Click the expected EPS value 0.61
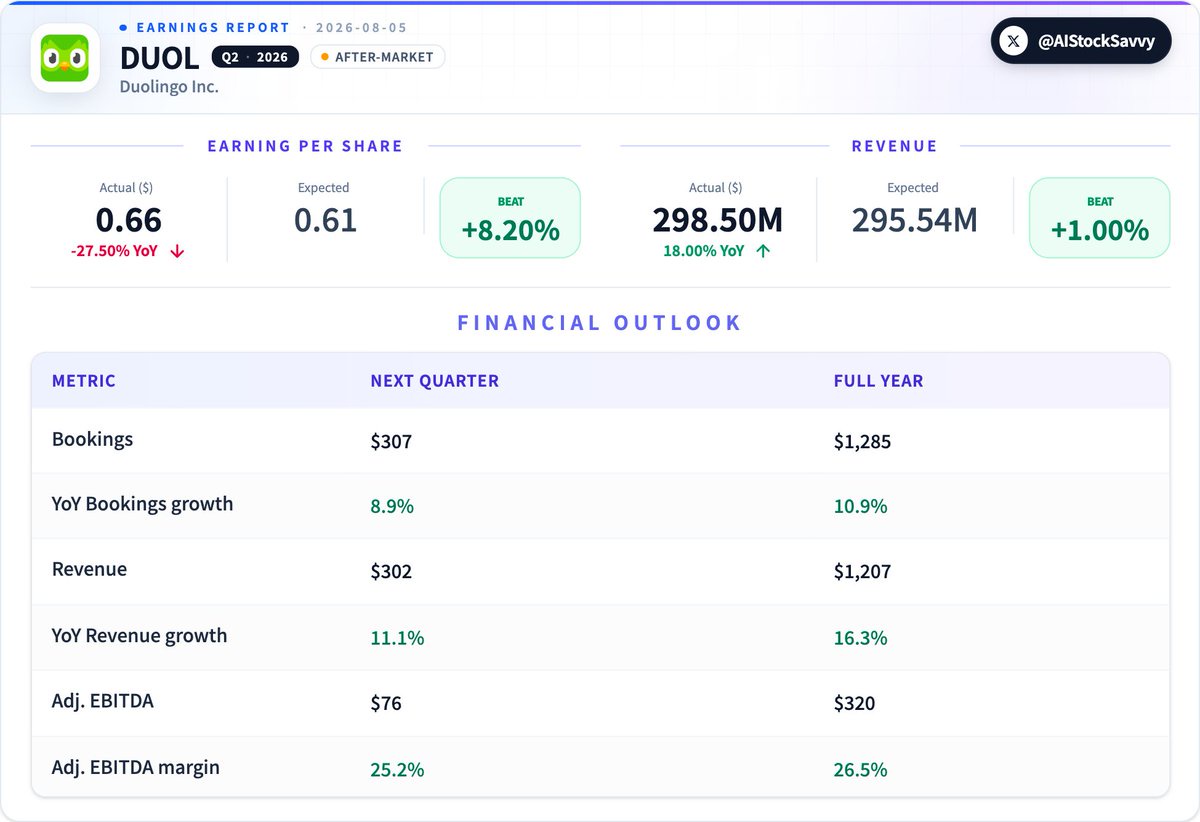The height and width of the screenshot is (822, 1200). [325, 220]
